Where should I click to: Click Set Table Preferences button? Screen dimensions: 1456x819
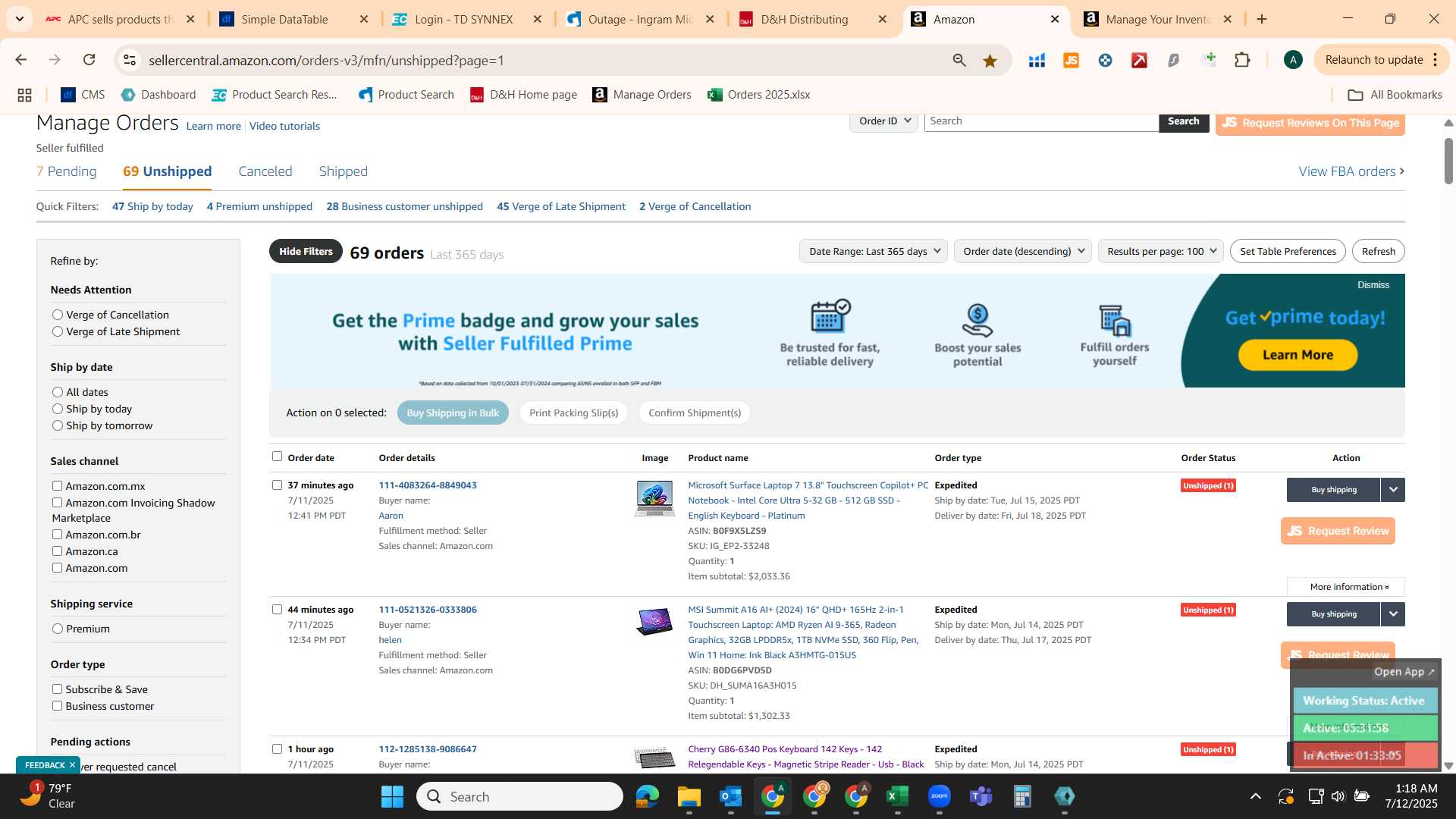[x=1288, y=251]
